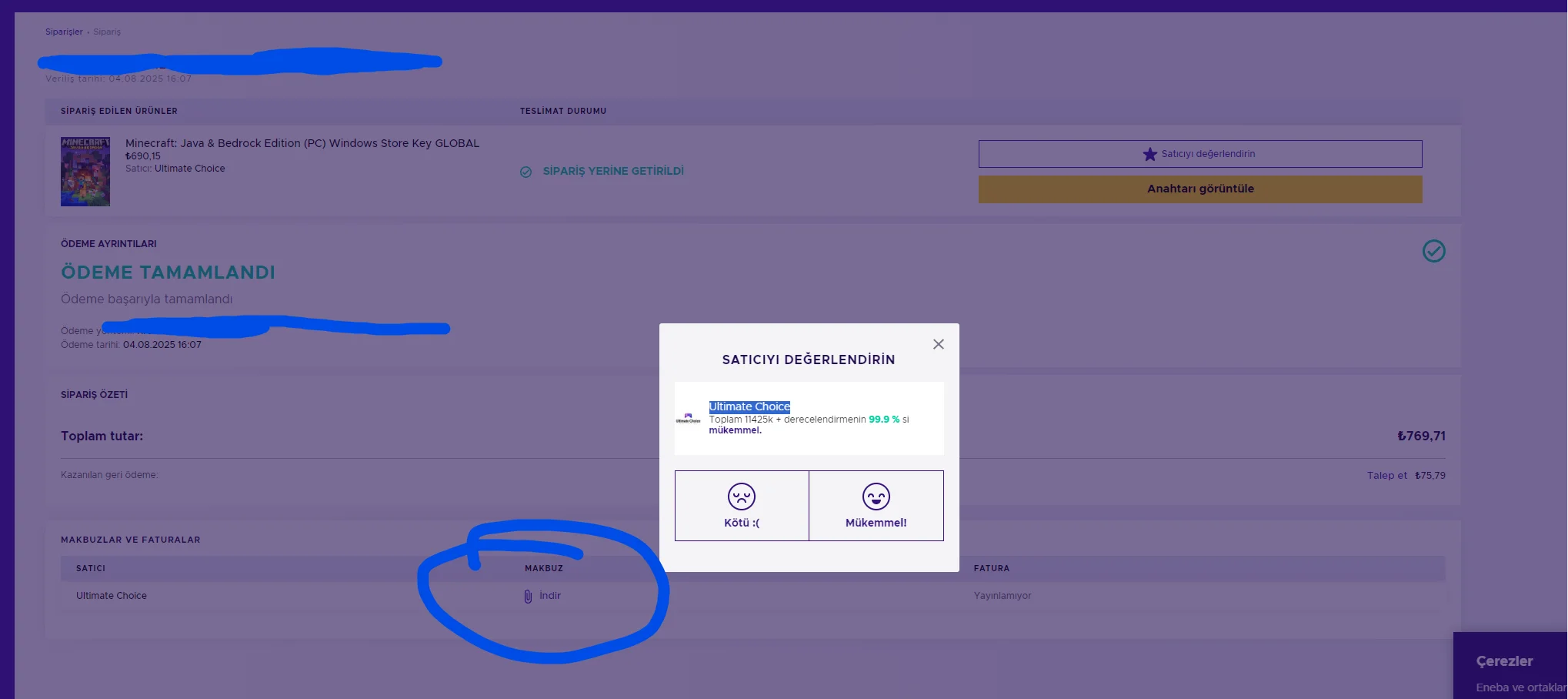The image size is (1568, 699).
Task: Click the Kazanılan geri ödeme label
Action: 109,475
